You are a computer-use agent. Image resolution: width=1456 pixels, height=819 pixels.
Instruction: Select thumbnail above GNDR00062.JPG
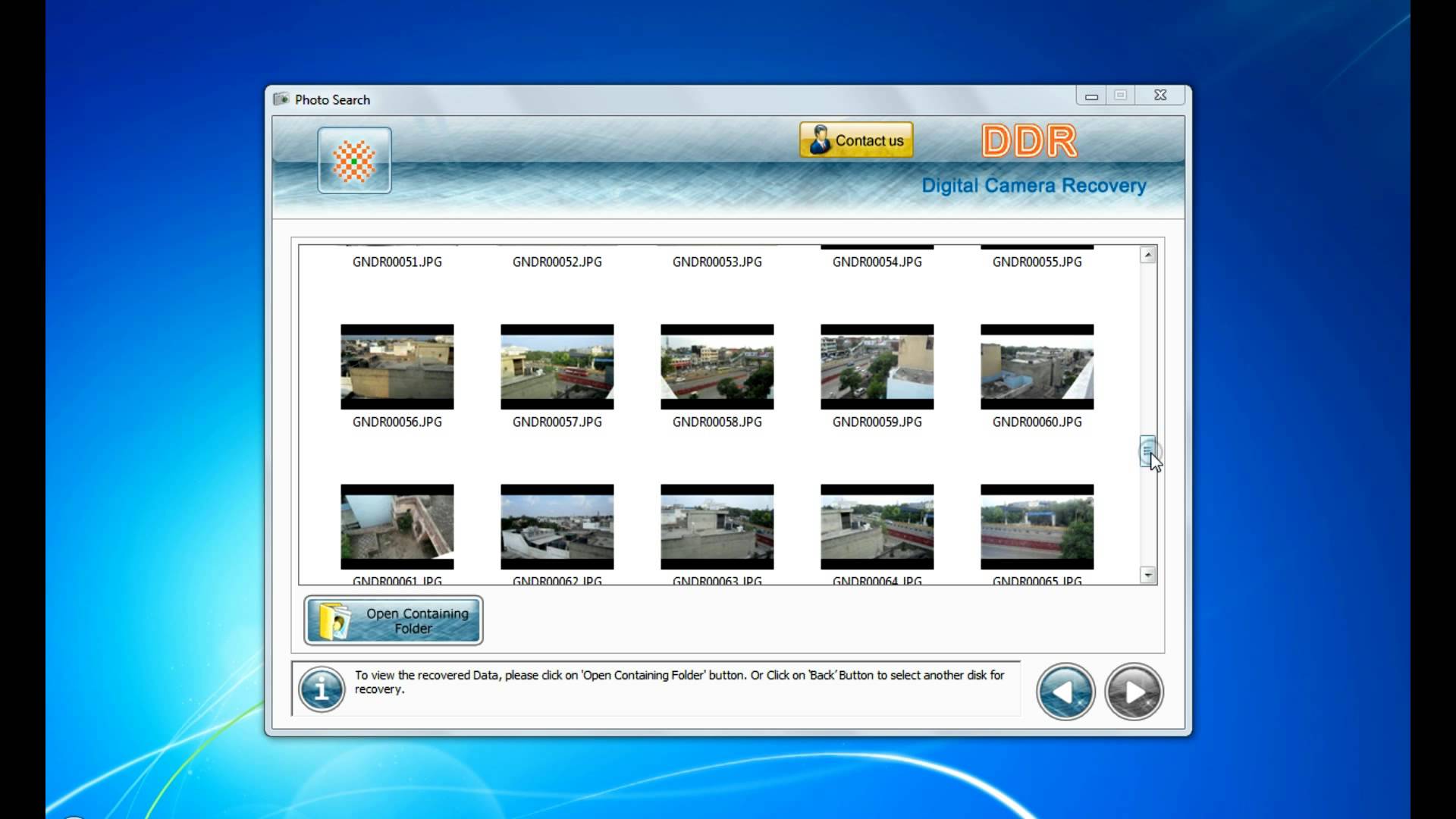click(557, 527)
